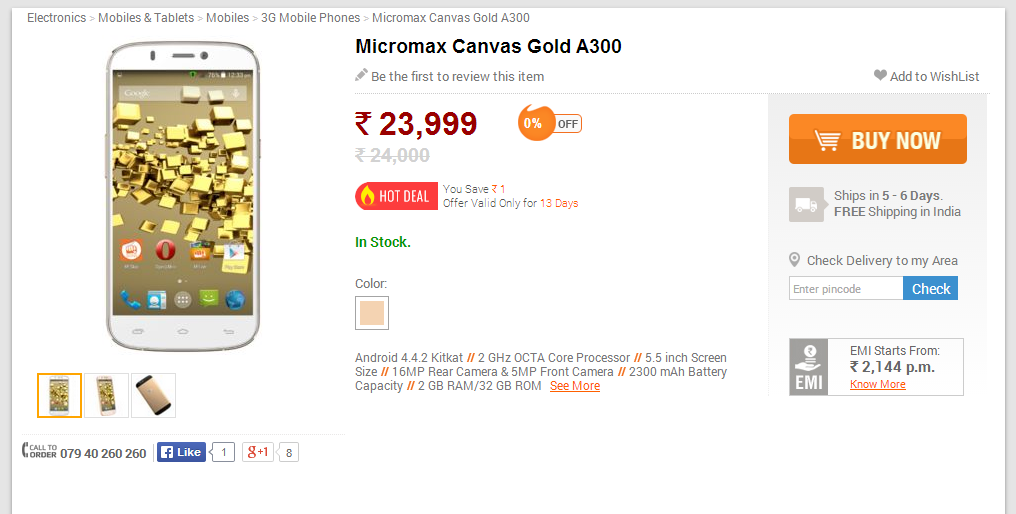
Task: Select the gold color swatch
Action: click(x=372, y=313)
